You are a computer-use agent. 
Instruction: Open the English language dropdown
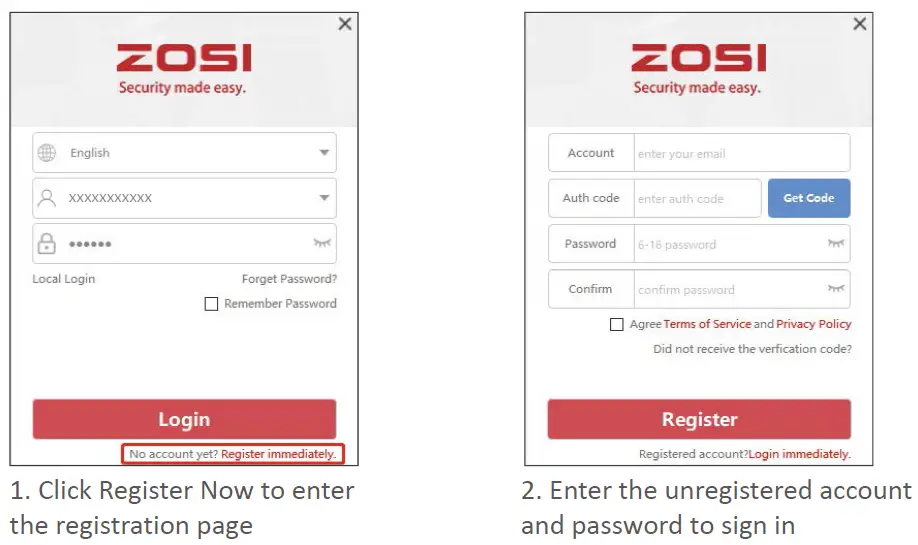pyautogui.click(x=324, y=153)
